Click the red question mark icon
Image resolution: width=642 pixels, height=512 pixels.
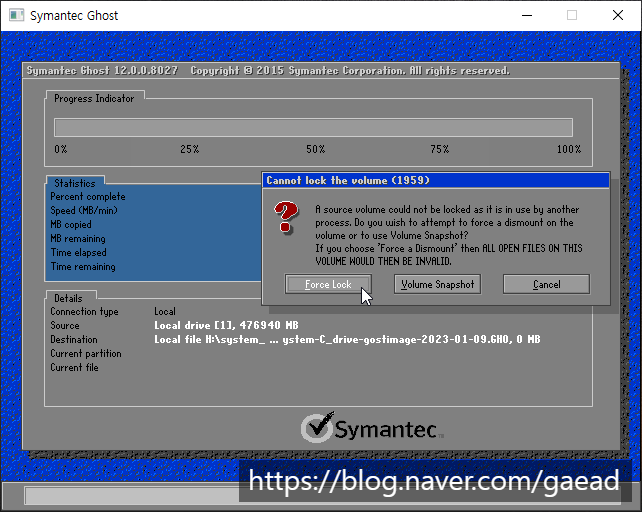287,215
